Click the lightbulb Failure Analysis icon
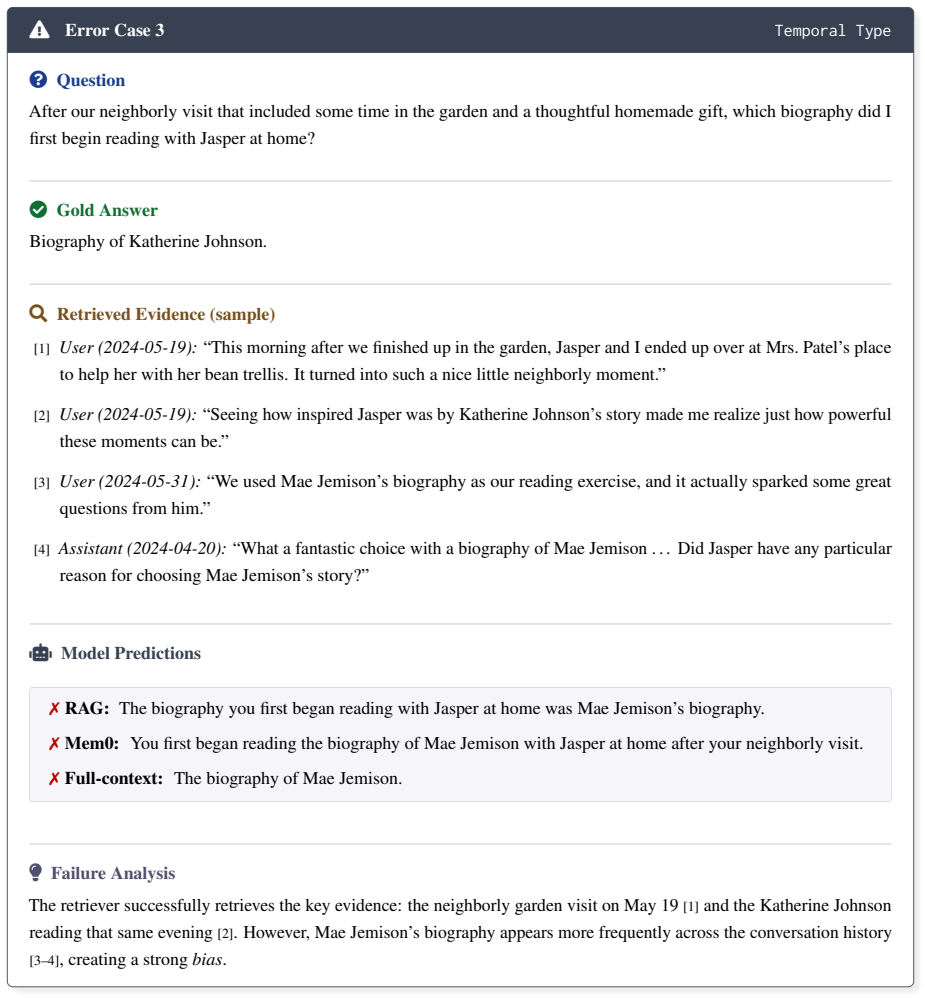 coord(36,873)
